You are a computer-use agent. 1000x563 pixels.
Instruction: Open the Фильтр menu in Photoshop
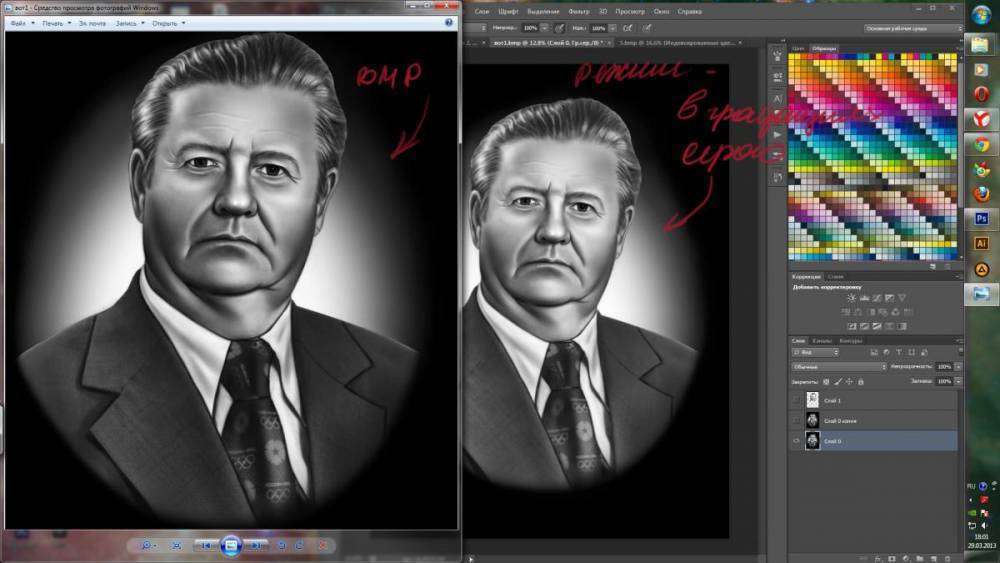click(x=578, y=11)
